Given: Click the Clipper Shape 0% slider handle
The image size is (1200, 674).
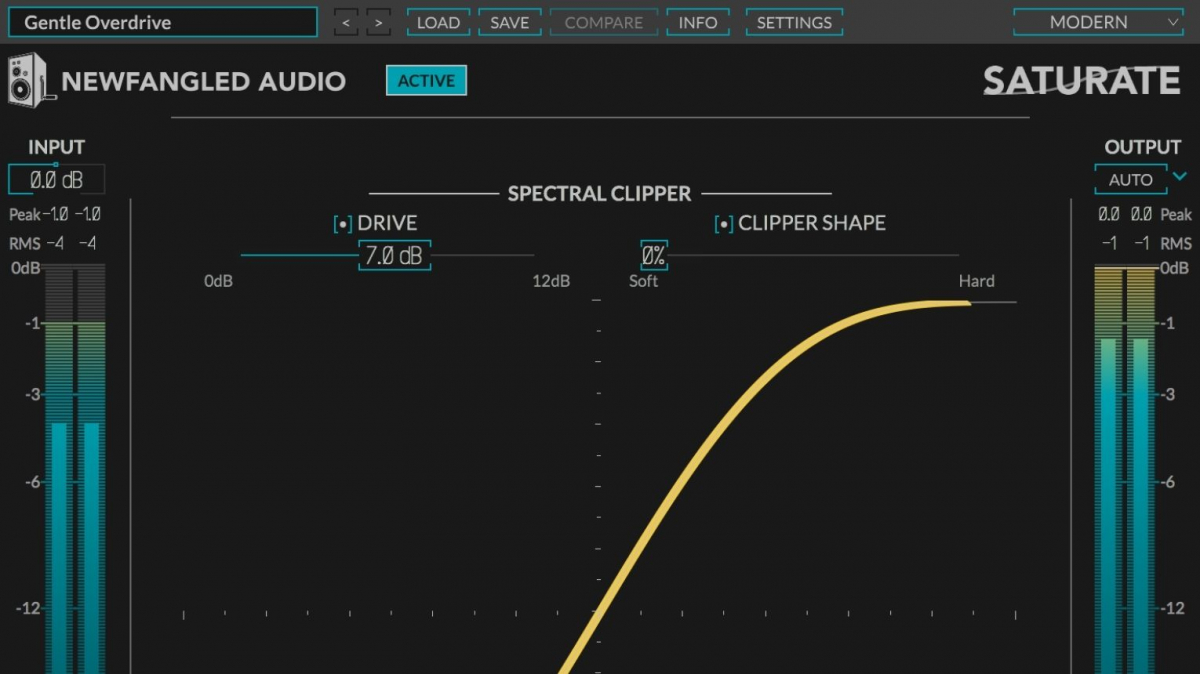Looking at the screenshot, I should (x=653, y=256).
